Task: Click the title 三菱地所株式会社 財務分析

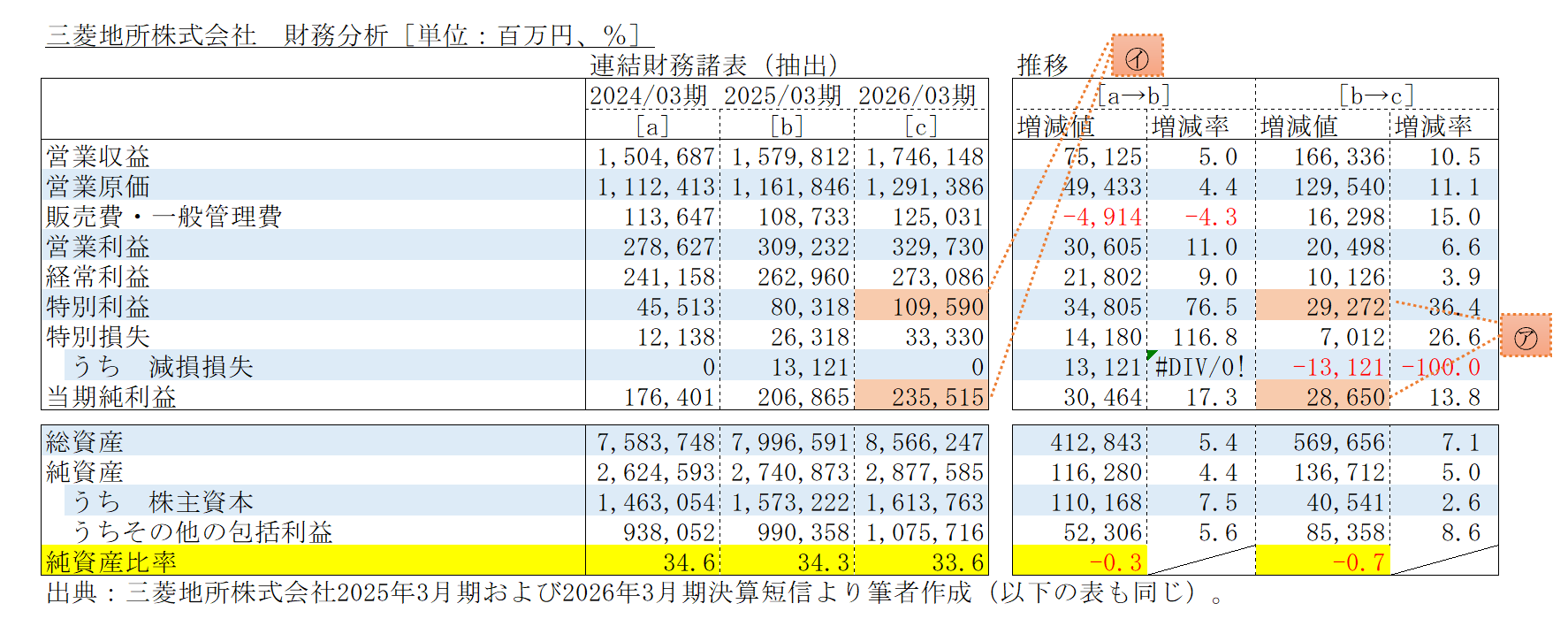Action: click(x=217, y=34)
